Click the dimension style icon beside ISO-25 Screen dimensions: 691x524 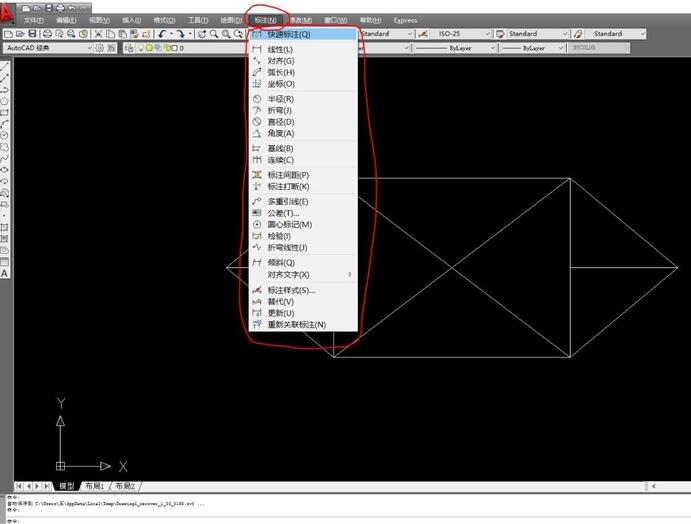pyautogui.click(x=423, y=33)
